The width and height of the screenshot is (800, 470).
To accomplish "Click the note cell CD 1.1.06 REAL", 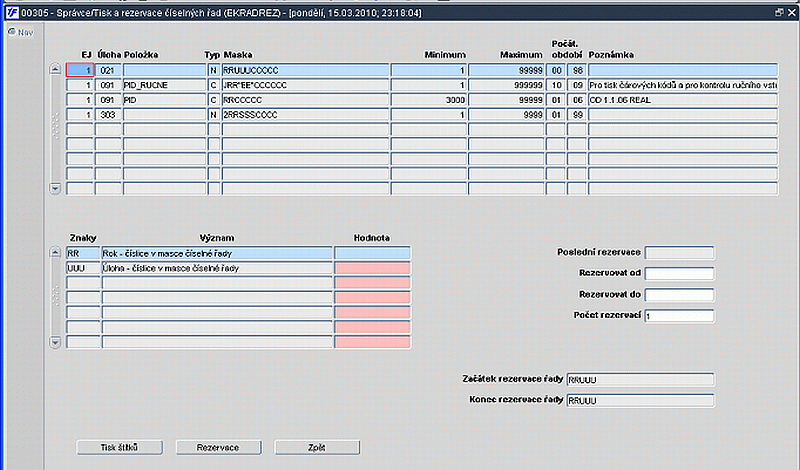I will click(x=683, y=100).
